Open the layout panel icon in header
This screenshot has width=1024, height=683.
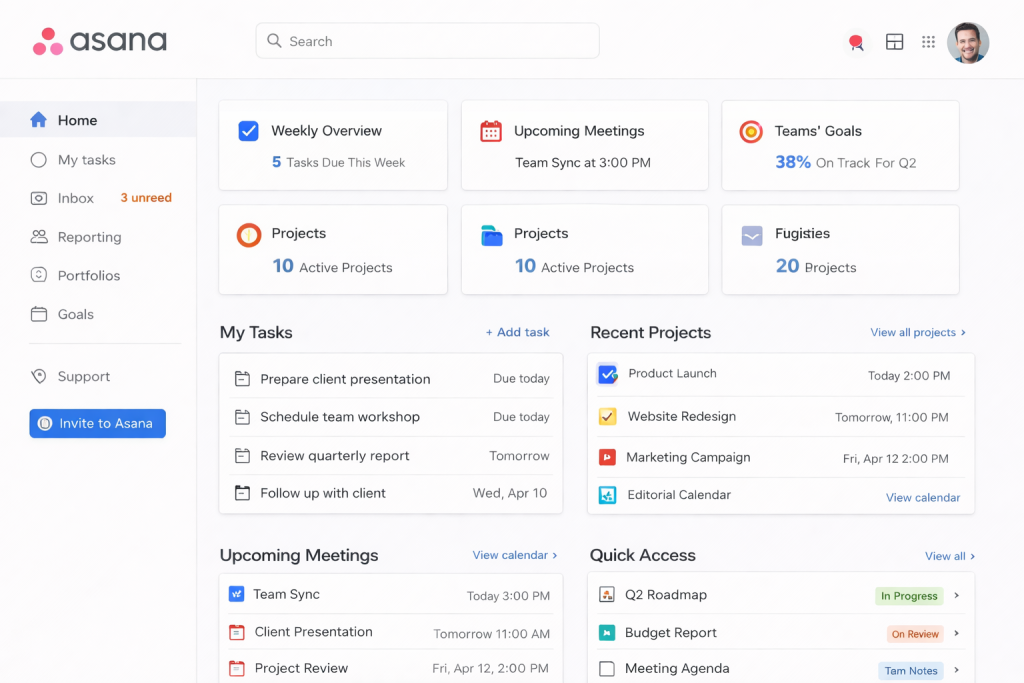tap(894, 42)
